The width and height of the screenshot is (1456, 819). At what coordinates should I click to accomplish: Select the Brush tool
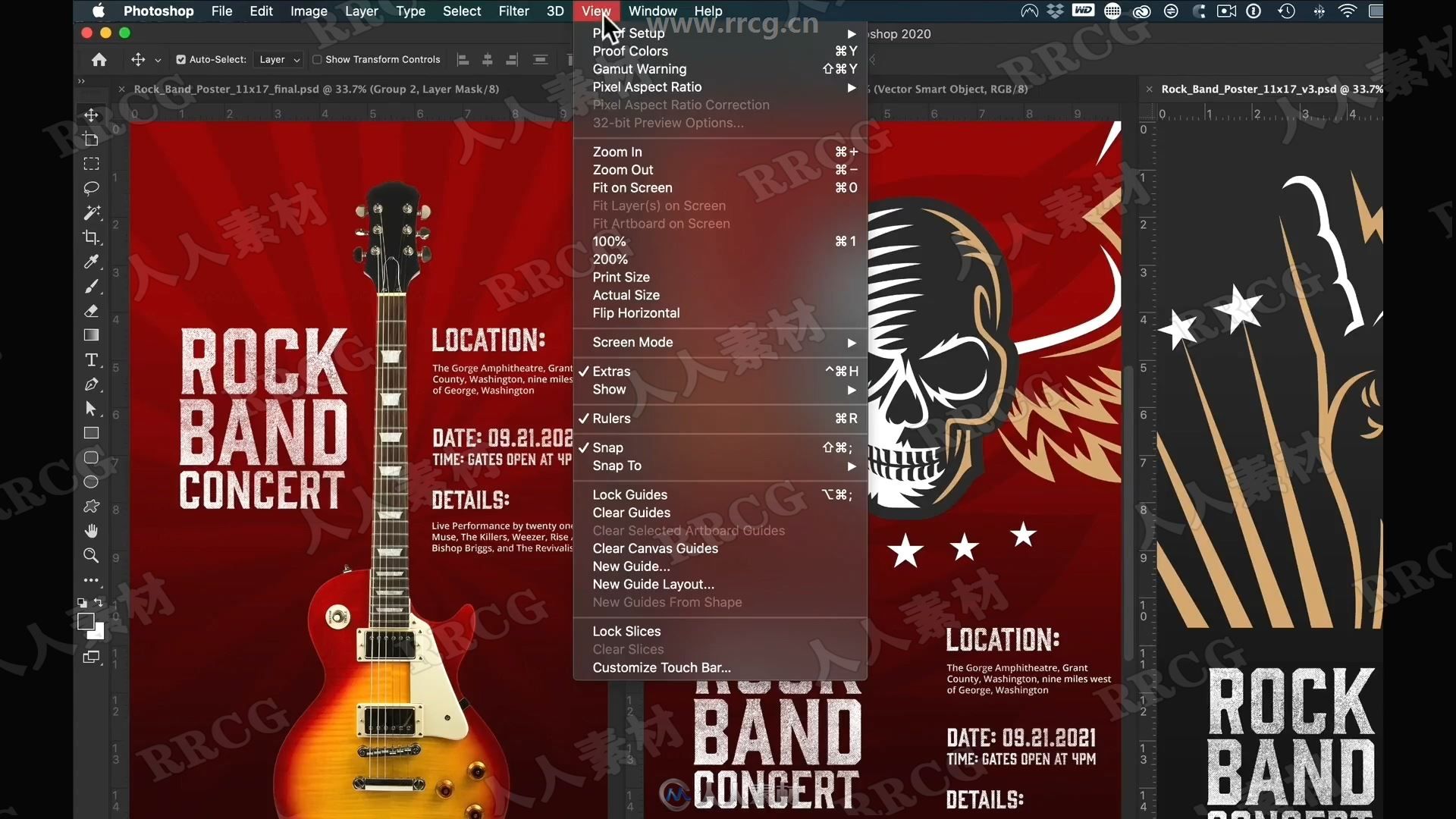pyautogui.click(x=92, y=286)
